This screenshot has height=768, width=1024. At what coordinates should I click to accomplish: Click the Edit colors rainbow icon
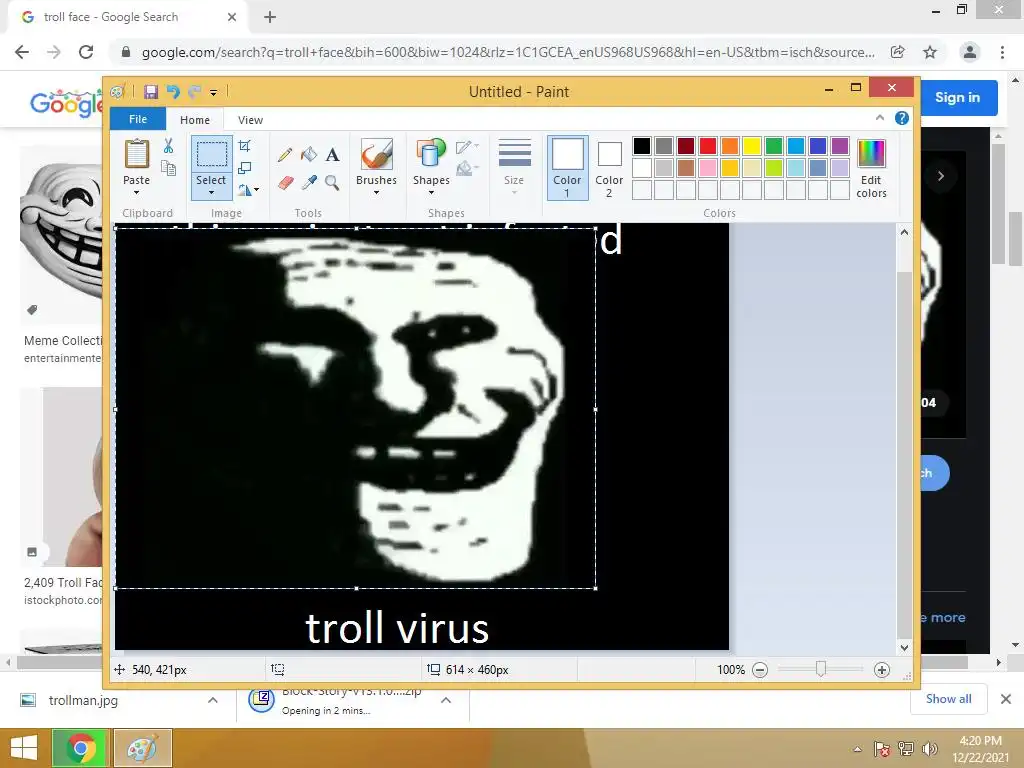871,153
